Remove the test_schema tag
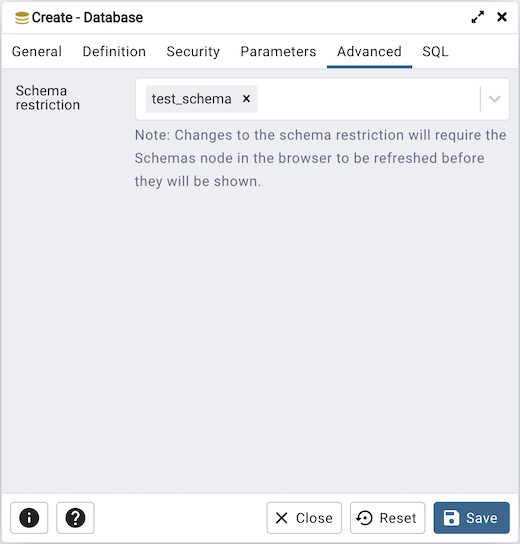The image size is (520, 544). click(246, 99)
